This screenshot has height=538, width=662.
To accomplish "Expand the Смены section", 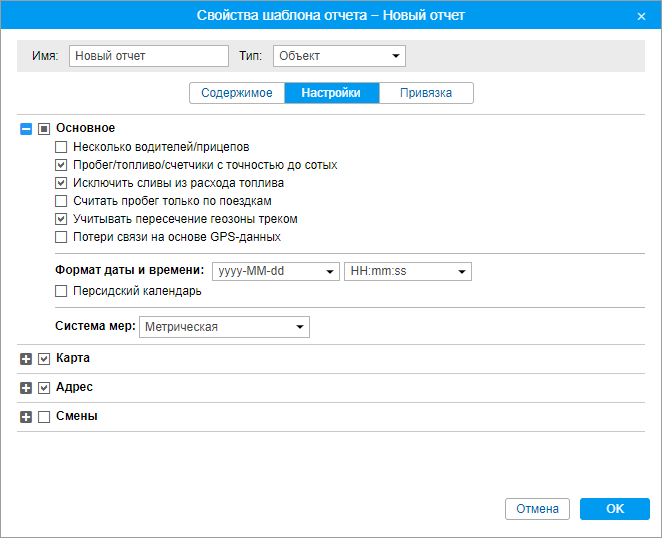I will [x=26, y=417].
